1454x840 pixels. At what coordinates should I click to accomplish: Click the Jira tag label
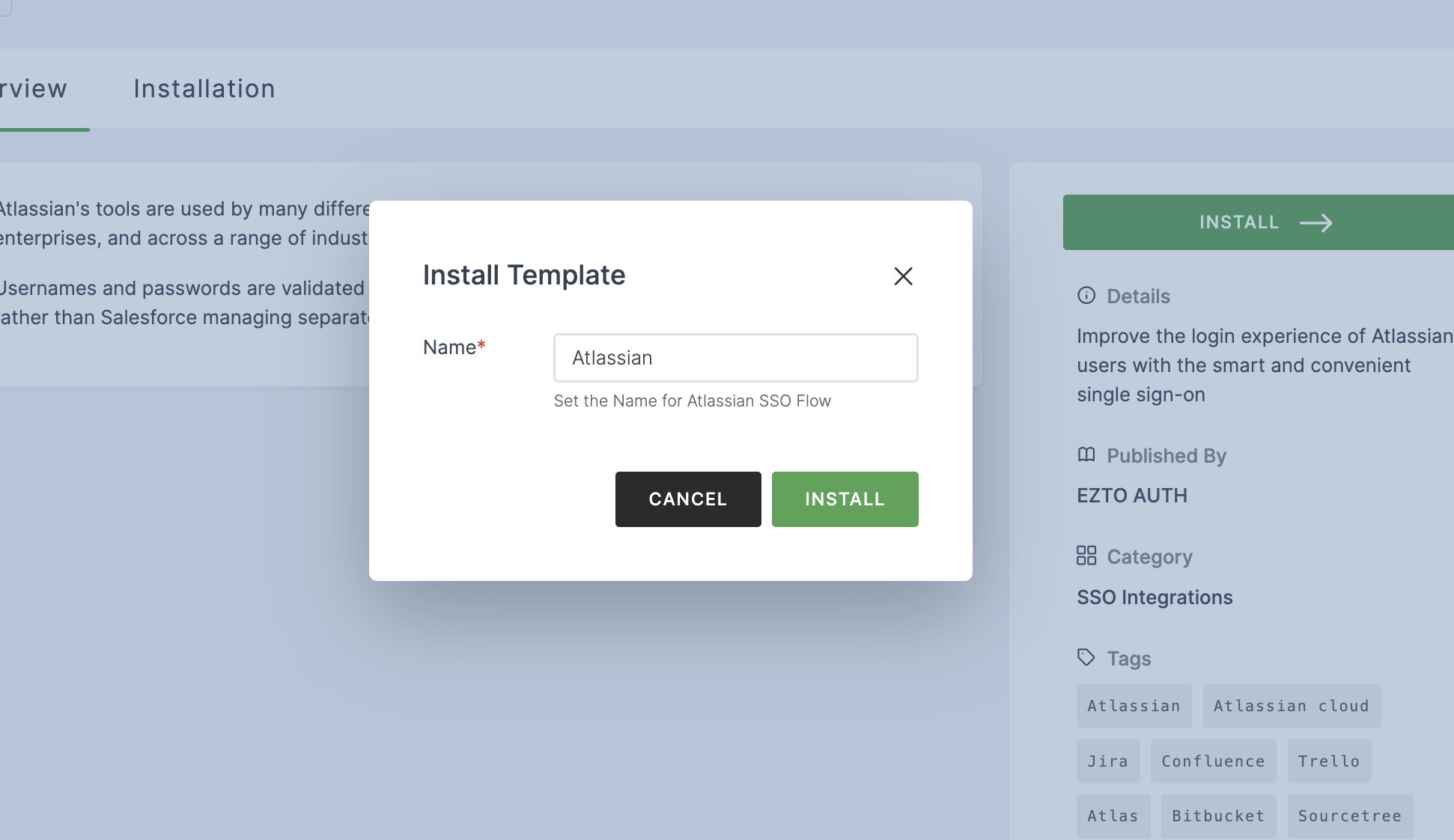1108,760
